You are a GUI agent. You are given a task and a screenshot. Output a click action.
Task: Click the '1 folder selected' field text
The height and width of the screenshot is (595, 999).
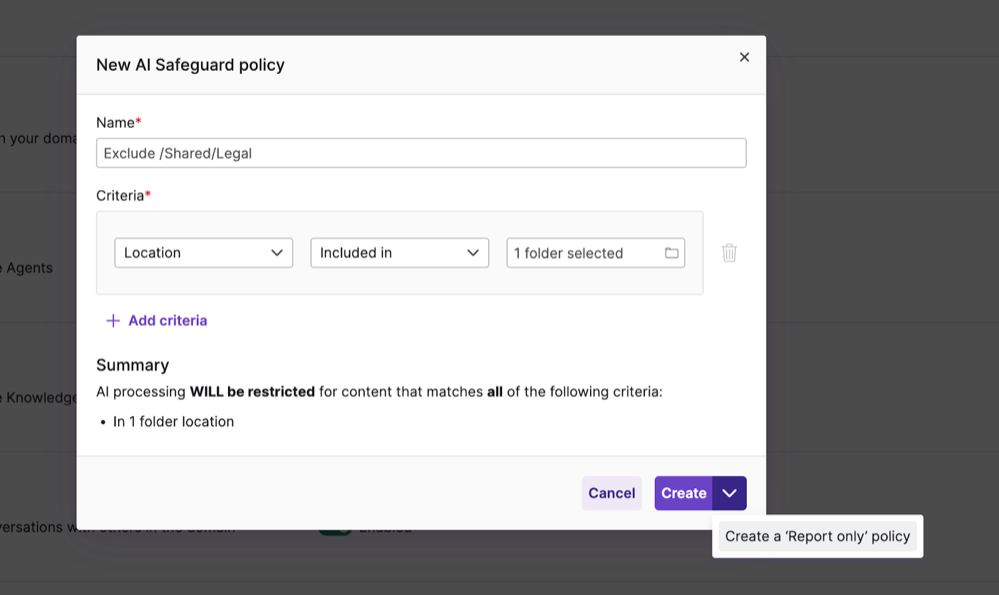(x=568, y=254)
